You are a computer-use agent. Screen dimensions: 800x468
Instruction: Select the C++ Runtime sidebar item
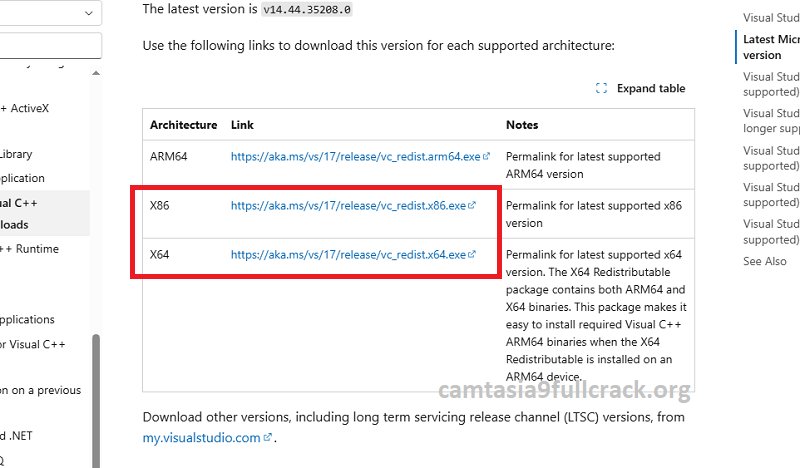coord(30,249)
